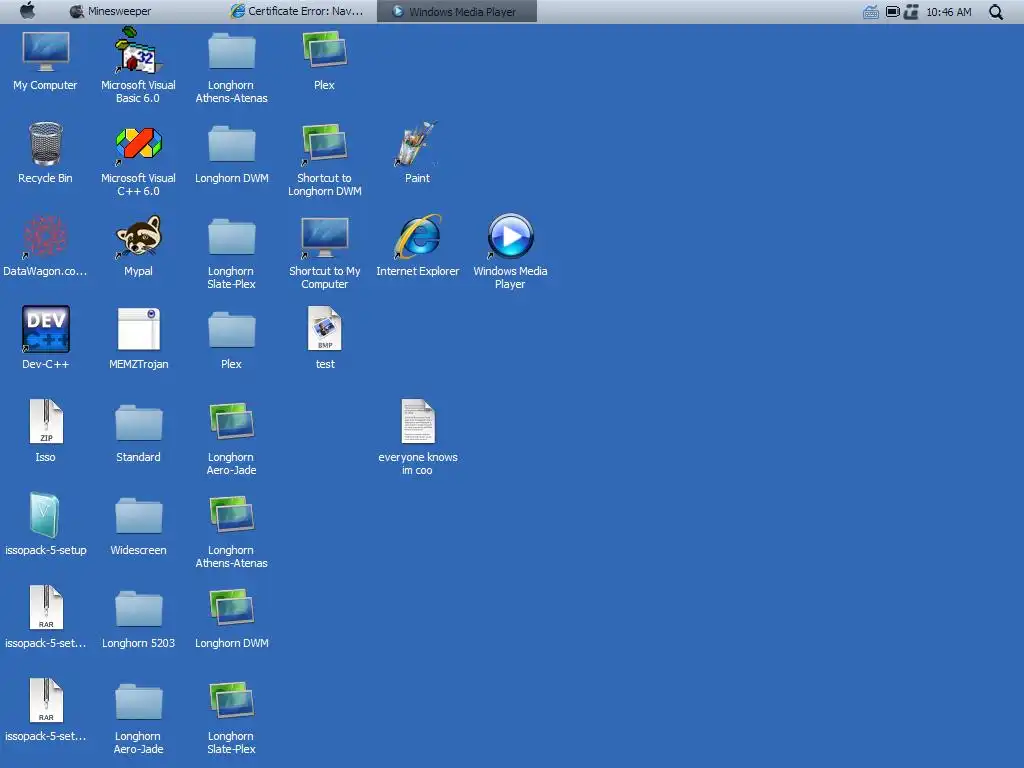The image size is (1024, 768).
Task: Click the keyboard tray icon
Action: 871,12
